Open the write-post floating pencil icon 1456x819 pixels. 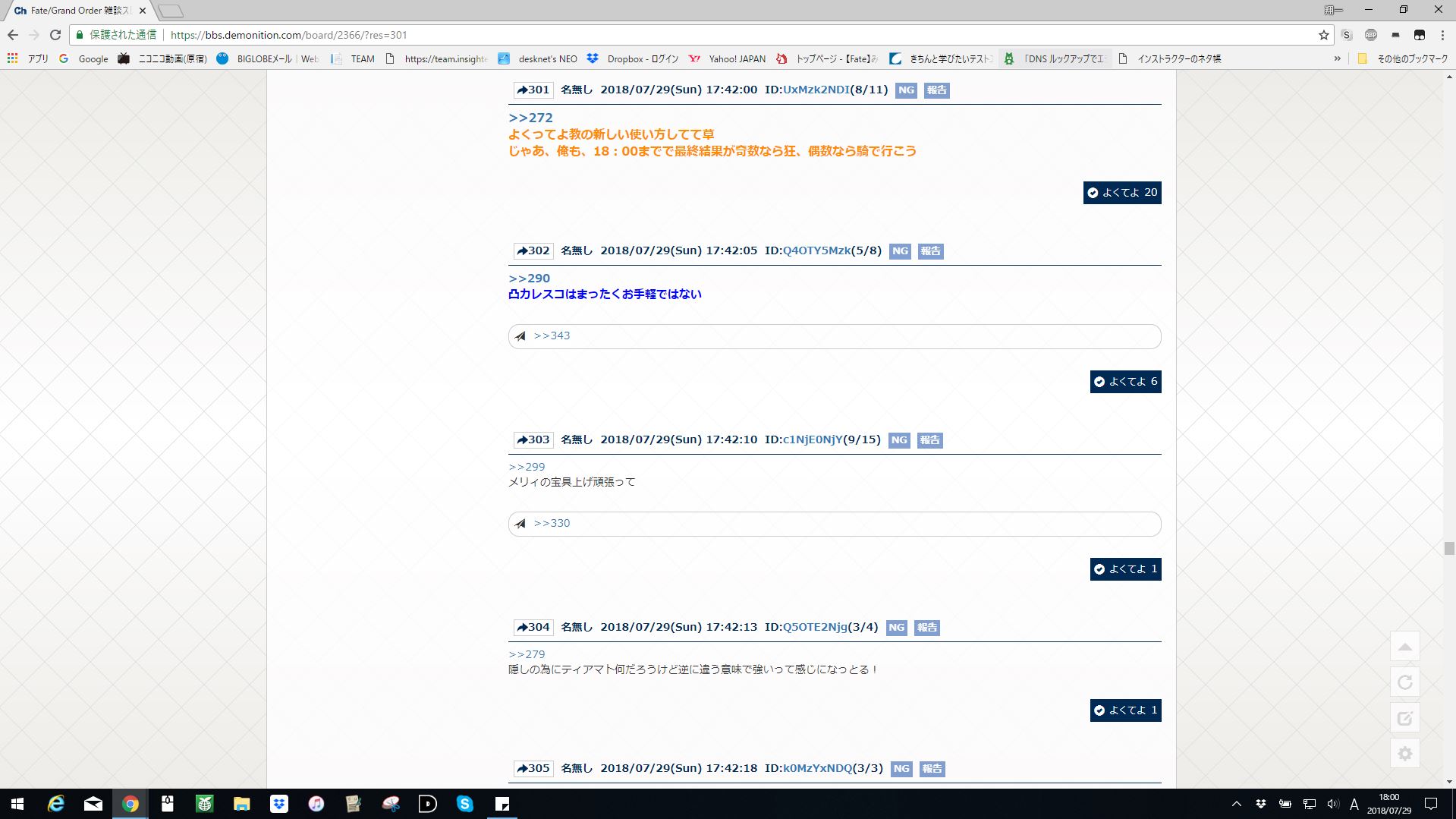1404,718
